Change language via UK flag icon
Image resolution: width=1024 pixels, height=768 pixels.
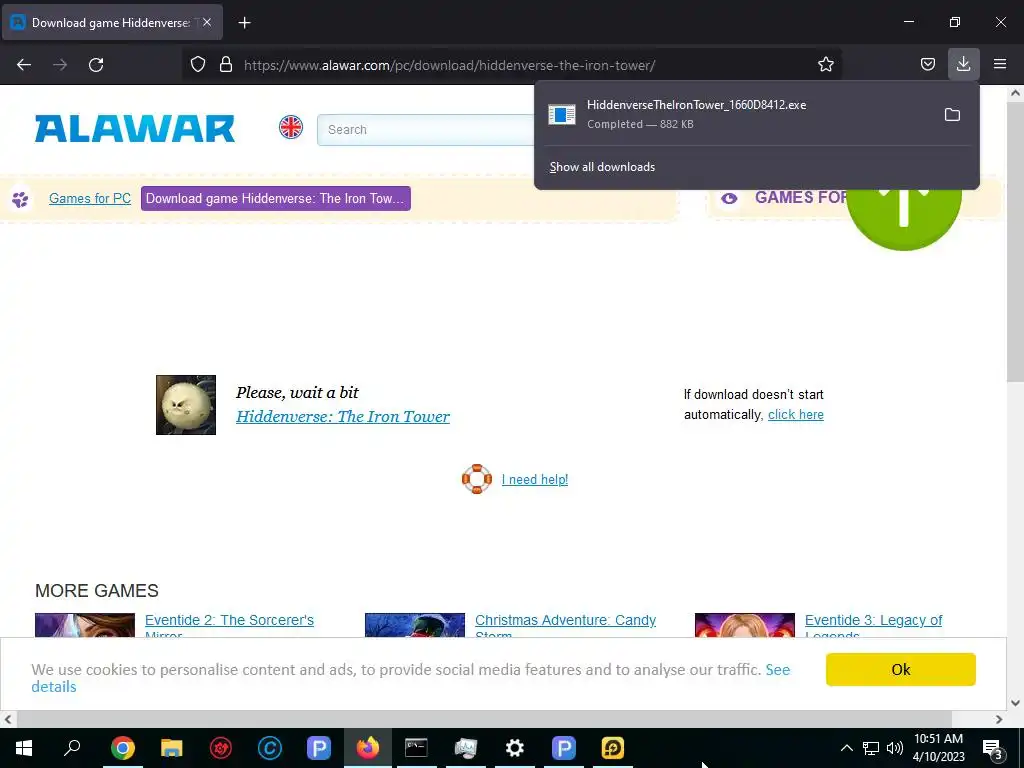coord(291,127)
